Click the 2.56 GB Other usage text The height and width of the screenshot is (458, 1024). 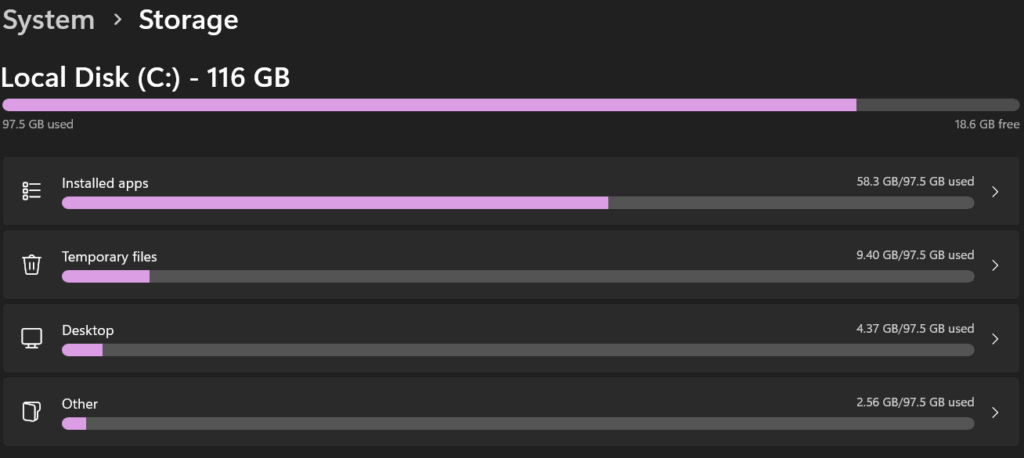pyautogui.click(x=915, y=402)
